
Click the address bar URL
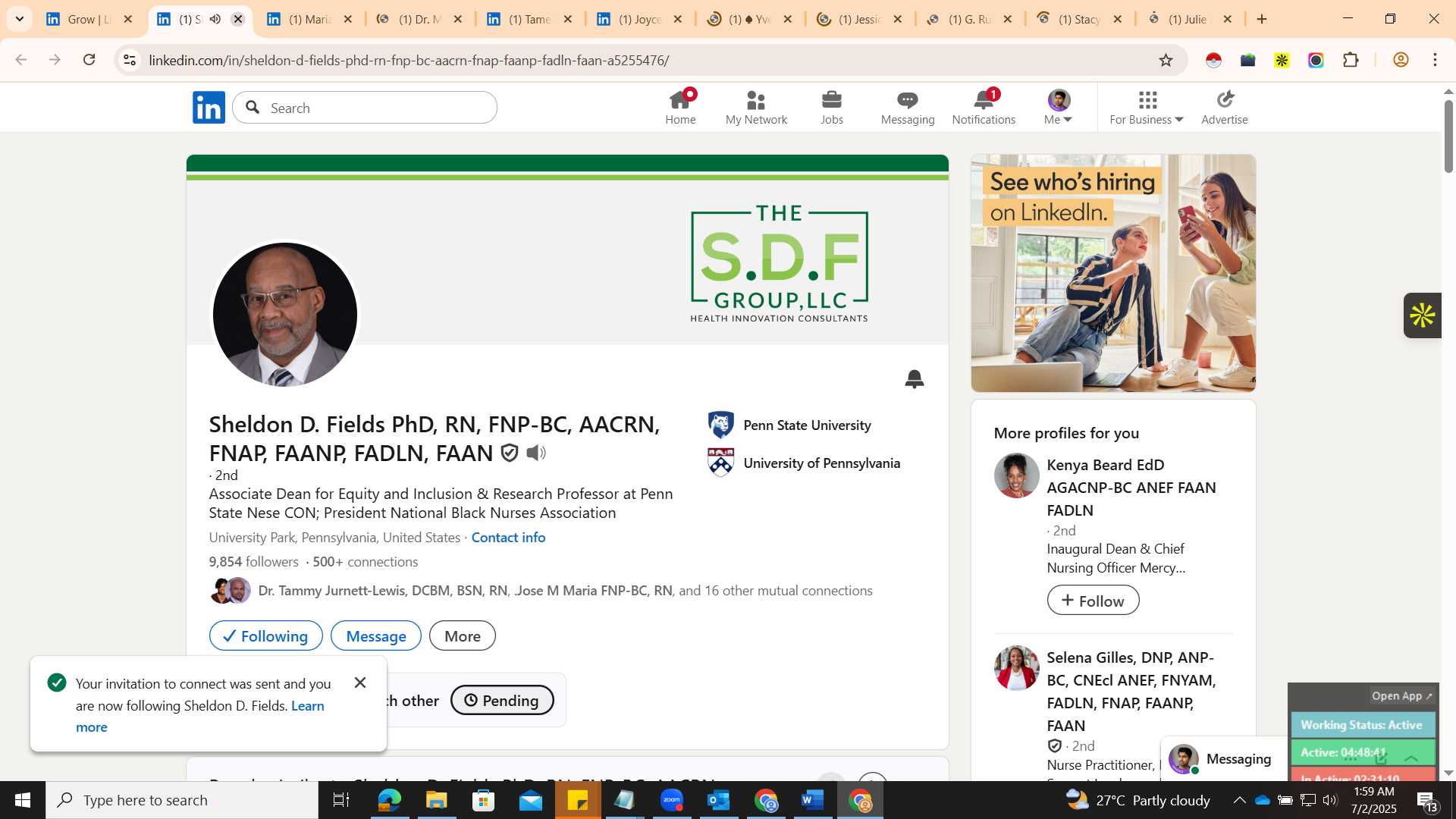pyautogui.click(x=409, y=60)
